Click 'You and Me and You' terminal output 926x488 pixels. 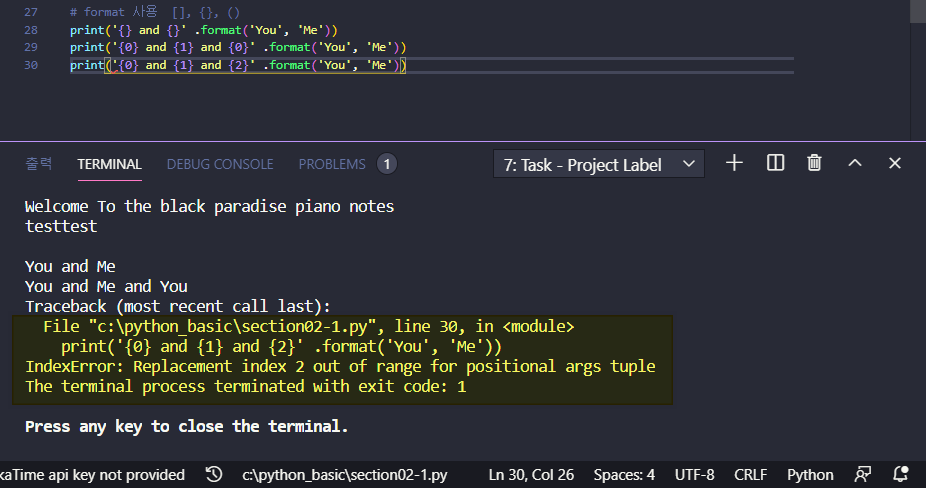pyautogui.click(x=106, y=287)
